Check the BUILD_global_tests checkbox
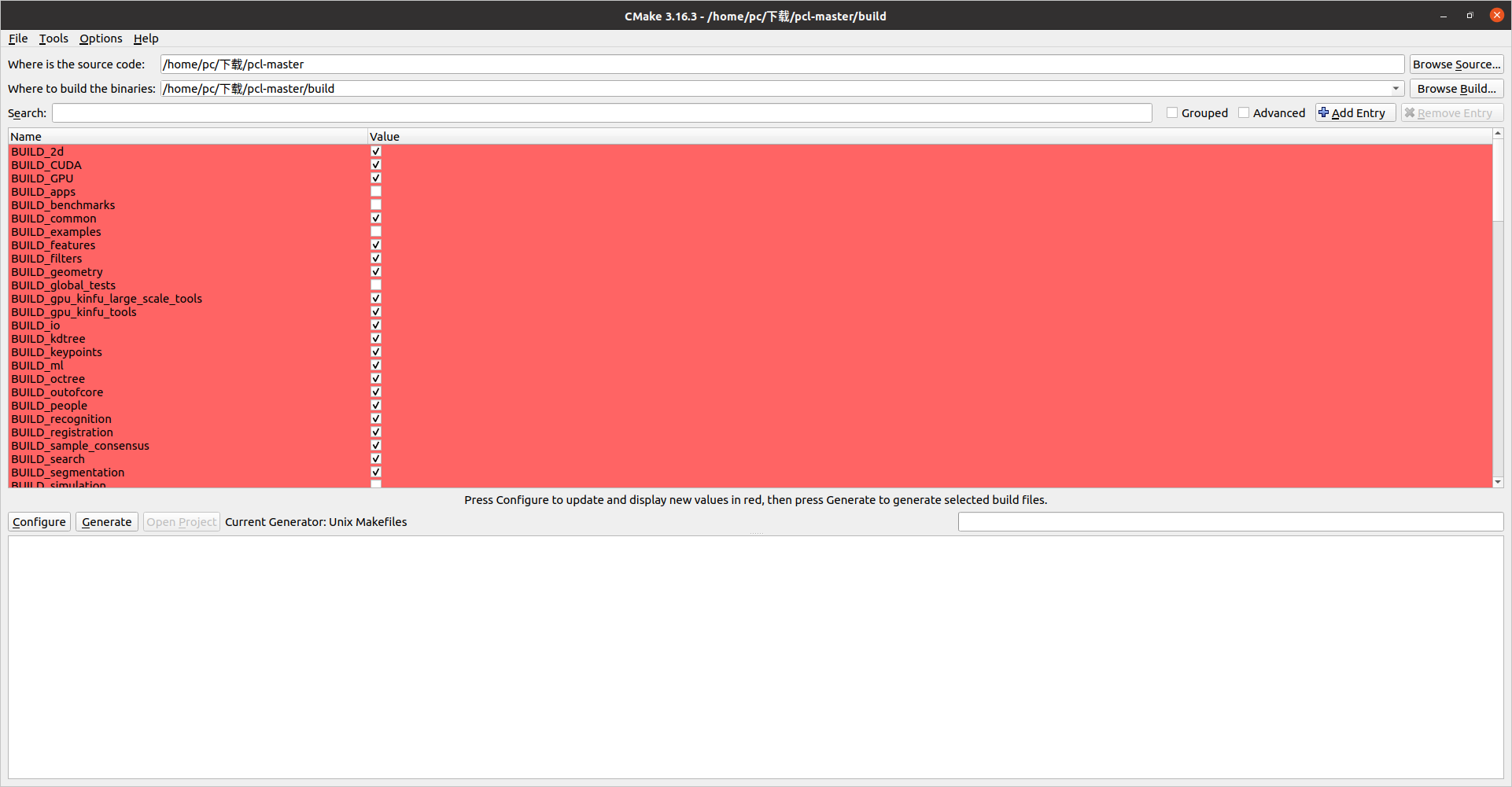Screen dimensions: 1512x787 [x=376, y=285]
